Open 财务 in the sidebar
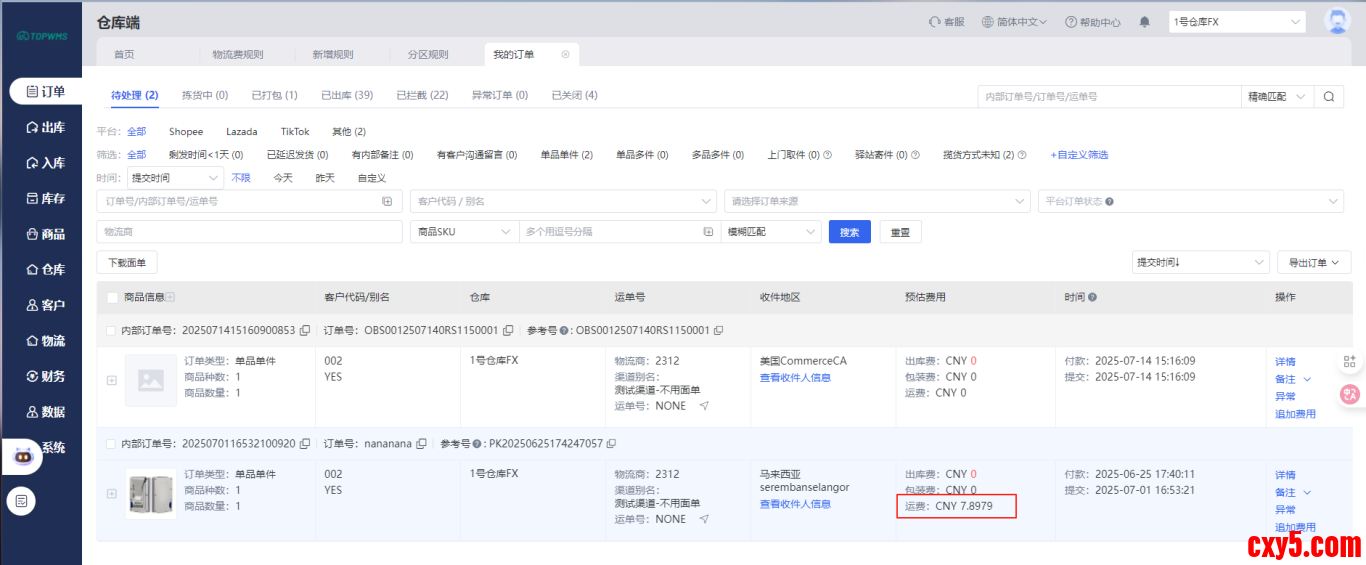The width and height of the screenshot is (1366, 565). pos(46,376)
